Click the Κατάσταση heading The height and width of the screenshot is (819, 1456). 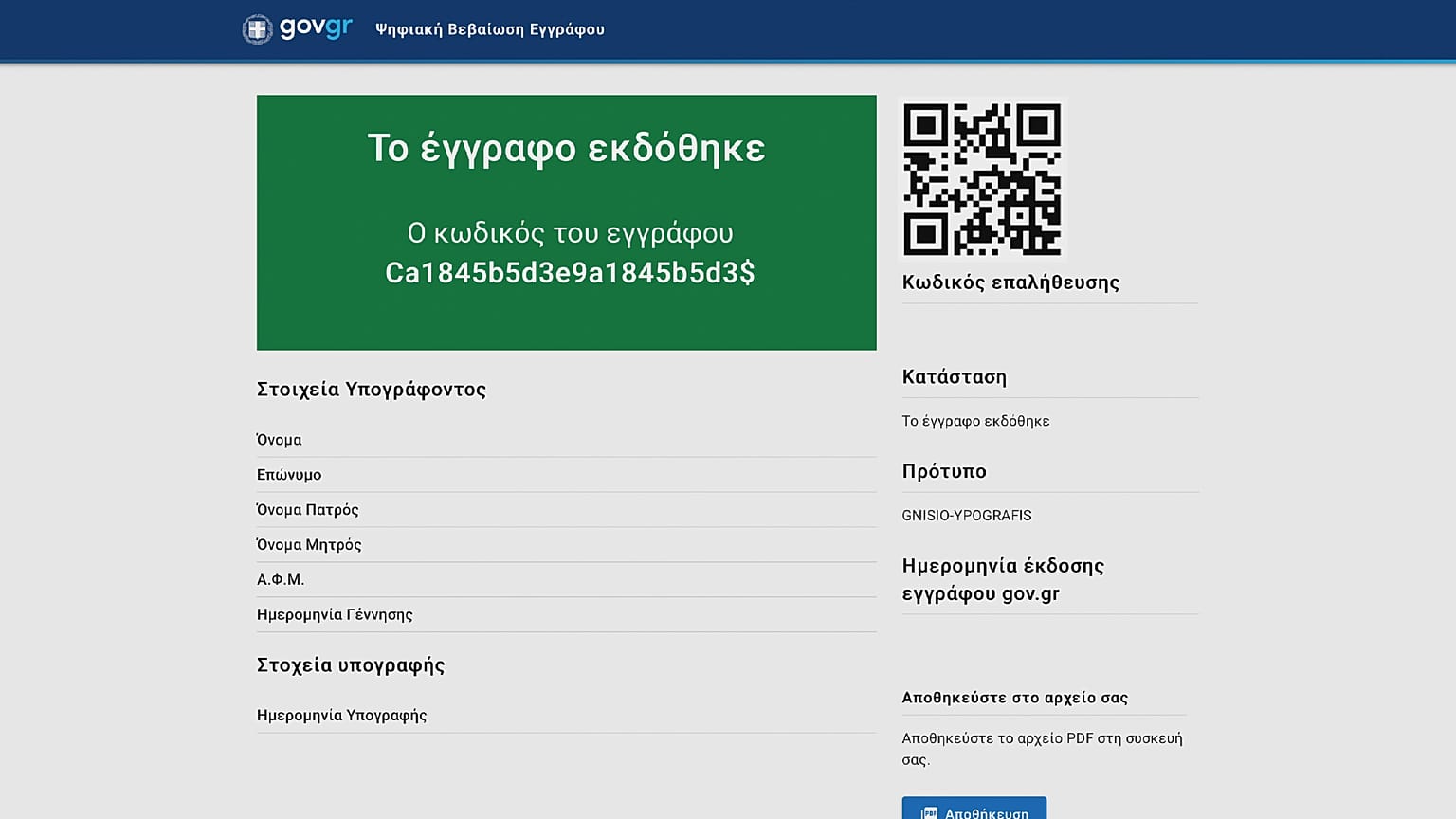[955, 377]
